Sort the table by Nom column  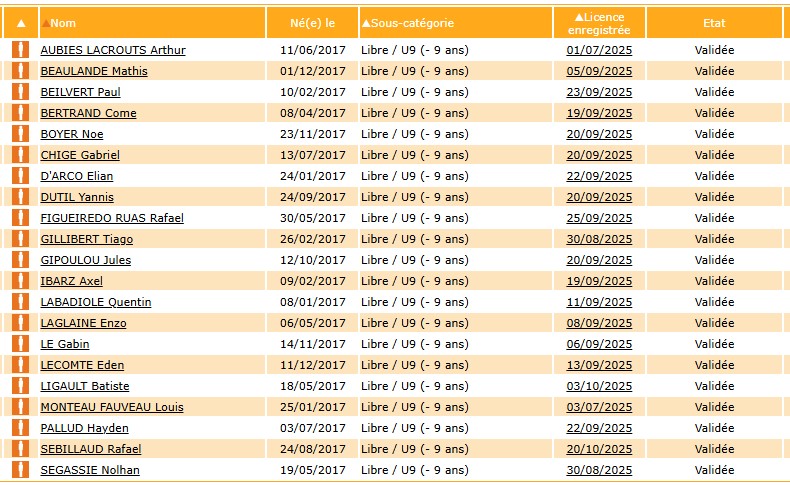pyautogui.click(x=62, y=23)
